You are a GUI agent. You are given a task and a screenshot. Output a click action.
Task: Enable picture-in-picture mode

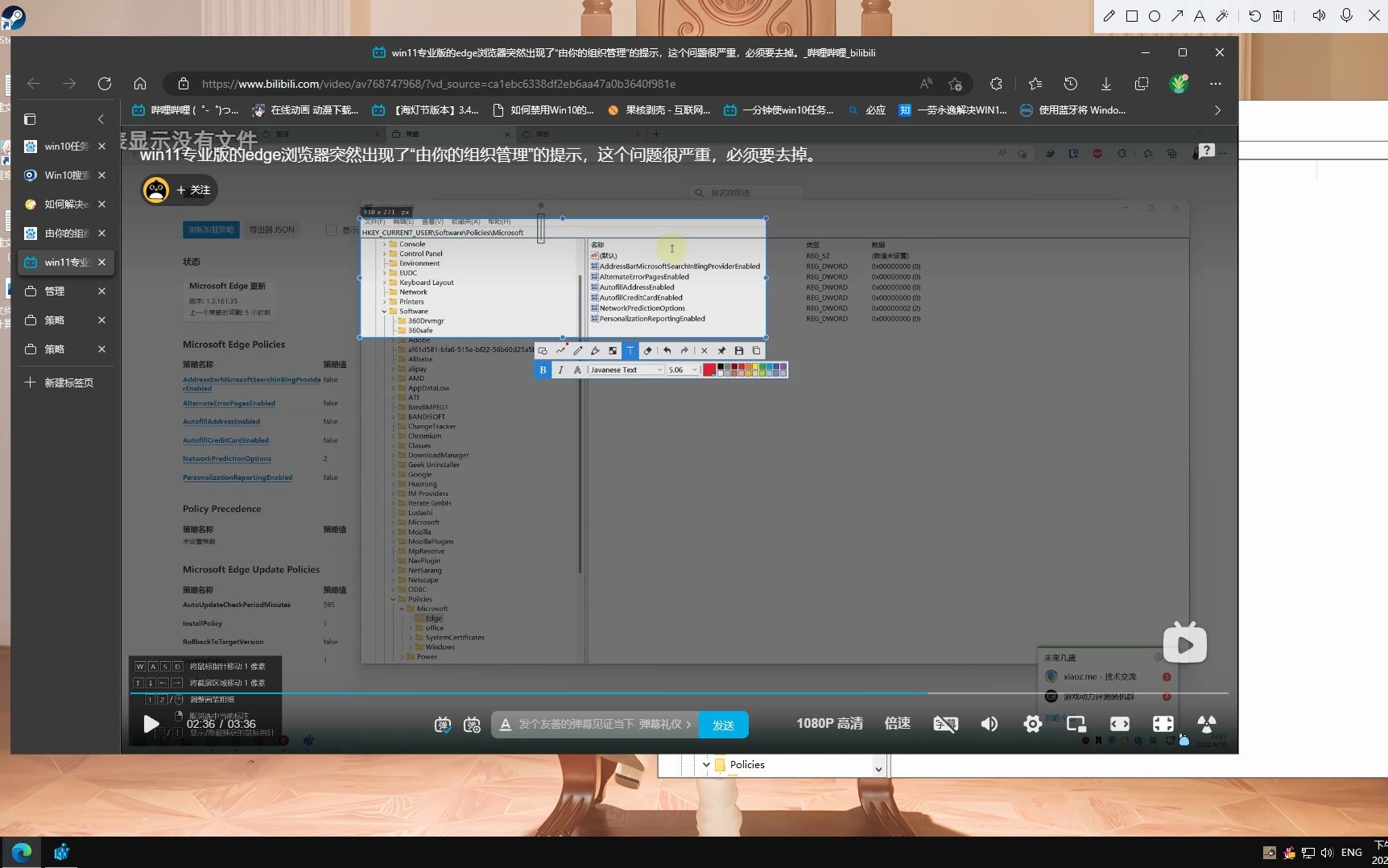point(1076,724)
